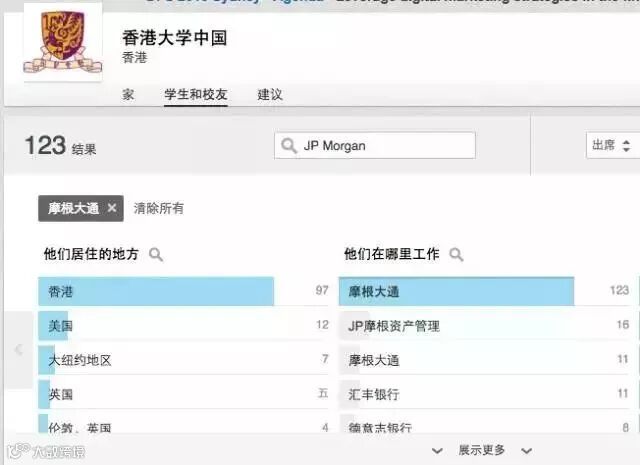Select the 摩根大通 employer row with 11
The height and width of the screenshot is (465, 640).
pyautogui.click(x=484, y=360)
